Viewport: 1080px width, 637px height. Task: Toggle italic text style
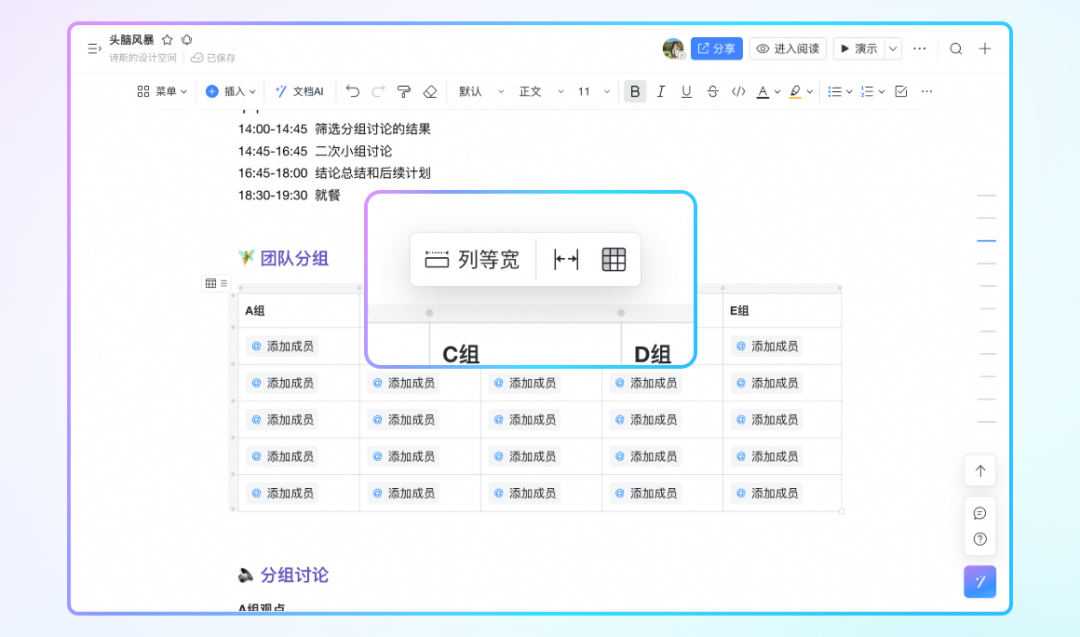point(660,91)
